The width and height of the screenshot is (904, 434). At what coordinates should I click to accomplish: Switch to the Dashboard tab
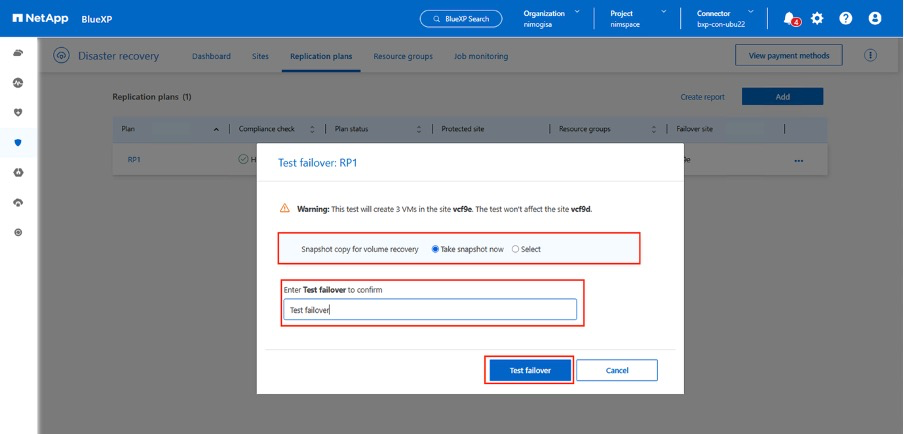211,56
